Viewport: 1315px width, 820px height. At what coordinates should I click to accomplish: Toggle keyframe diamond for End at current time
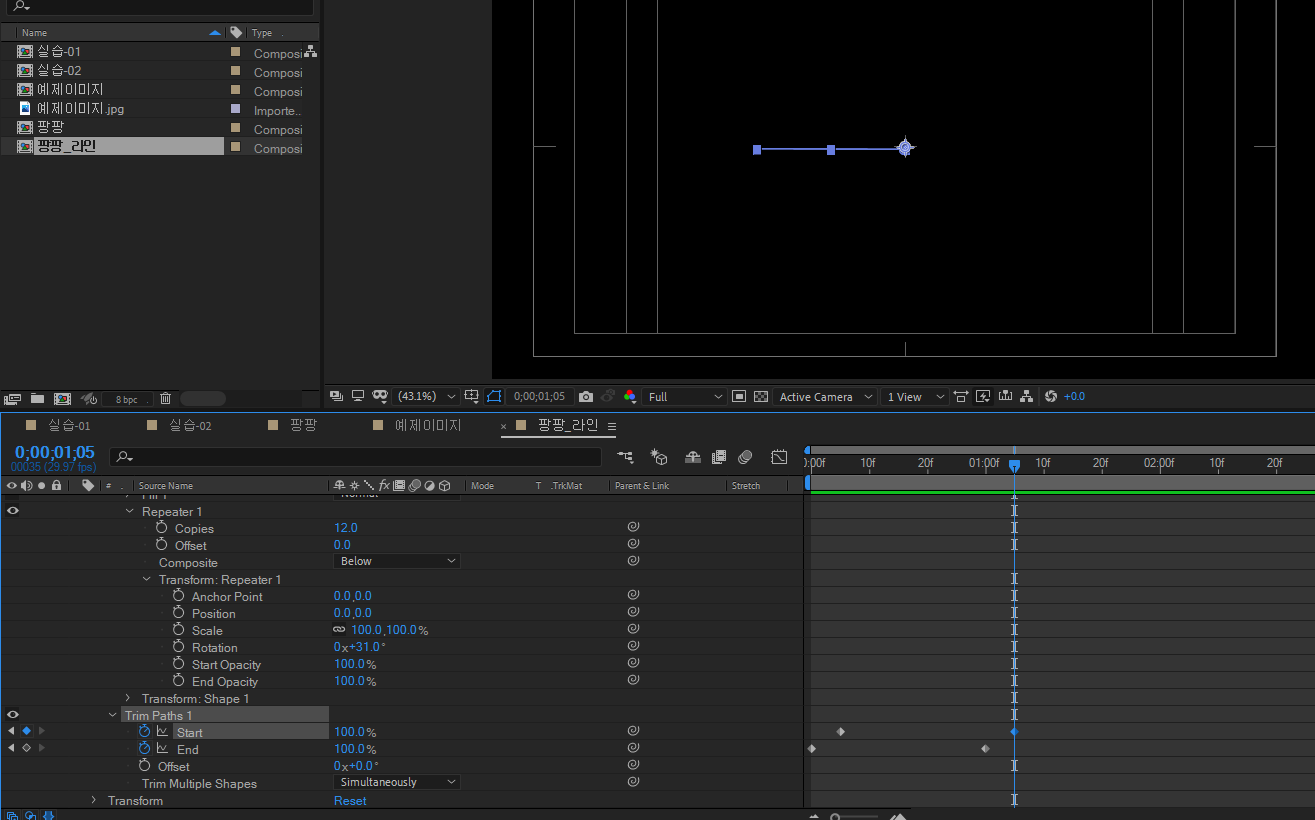pyautogui.click(x=26, y=748)
